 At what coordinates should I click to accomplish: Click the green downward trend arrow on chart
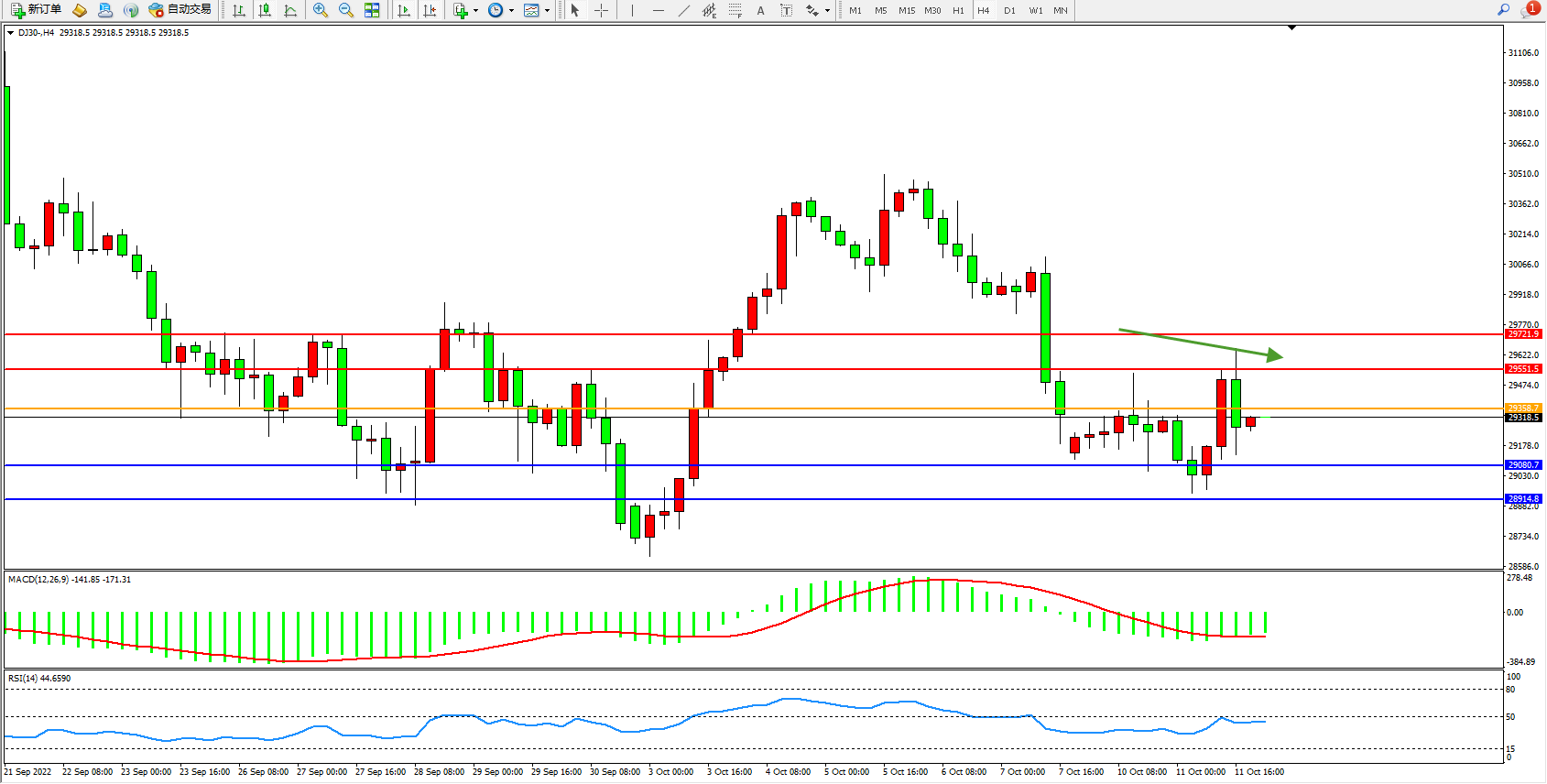point(1200,343)
